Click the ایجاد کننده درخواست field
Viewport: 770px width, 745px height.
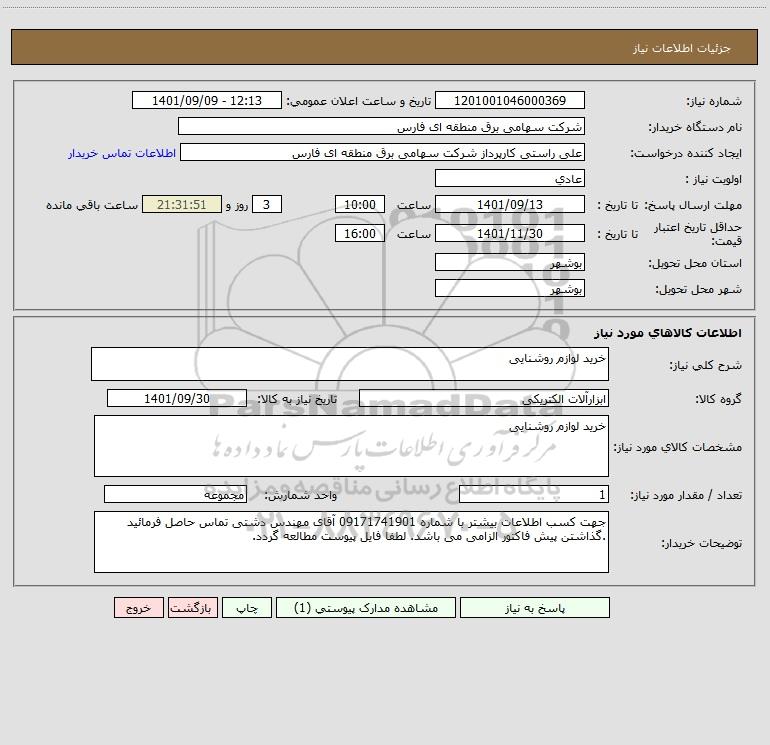click(x=383, y=152)
